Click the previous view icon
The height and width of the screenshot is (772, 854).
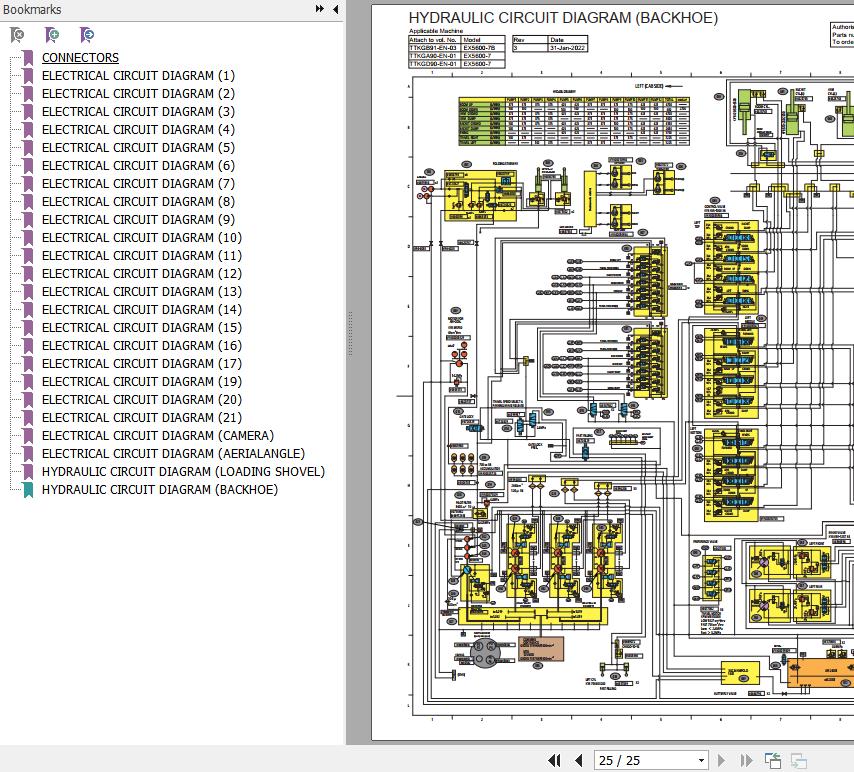point(772,761)
